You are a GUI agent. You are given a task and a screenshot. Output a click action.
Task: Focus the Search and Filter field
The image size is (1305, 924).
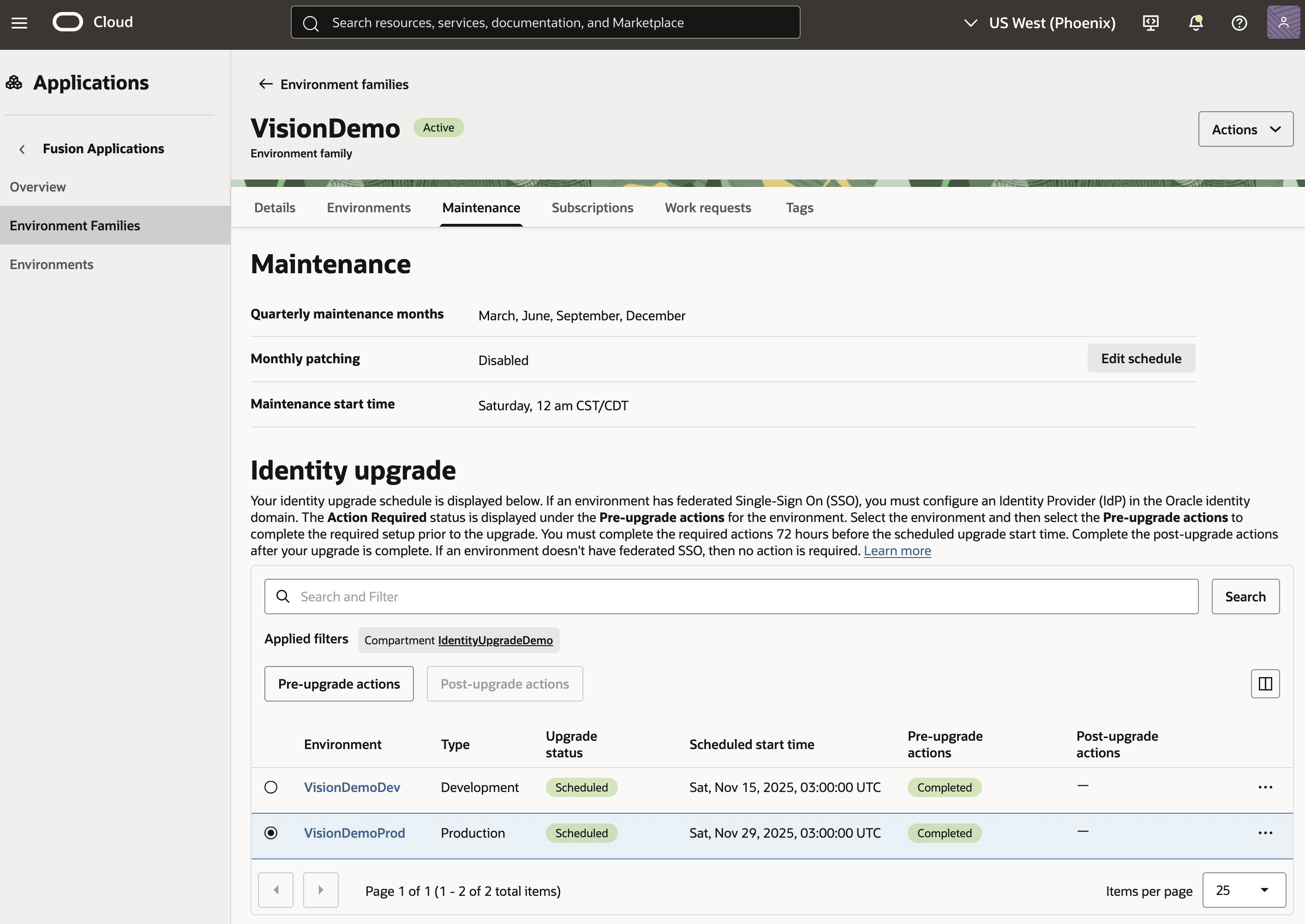[x=731, y=596]
